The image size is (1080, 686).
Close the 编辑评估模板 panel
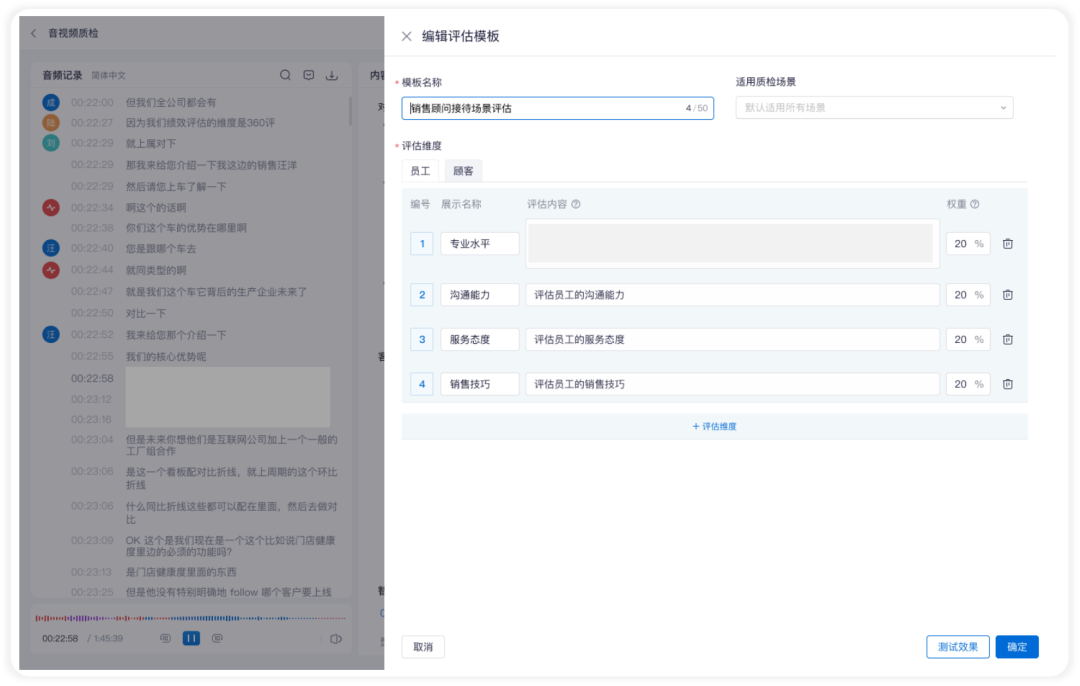click(406, 36)
